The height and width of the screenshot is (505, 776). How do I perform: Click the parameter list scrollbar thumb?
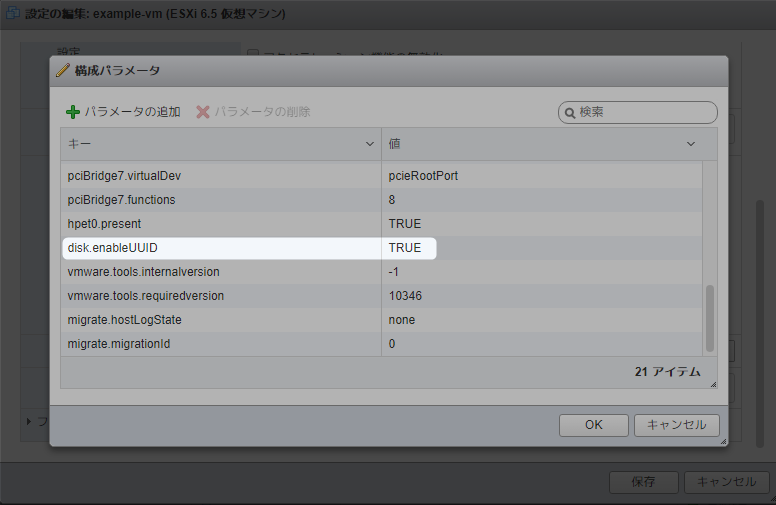pos(710,318)
